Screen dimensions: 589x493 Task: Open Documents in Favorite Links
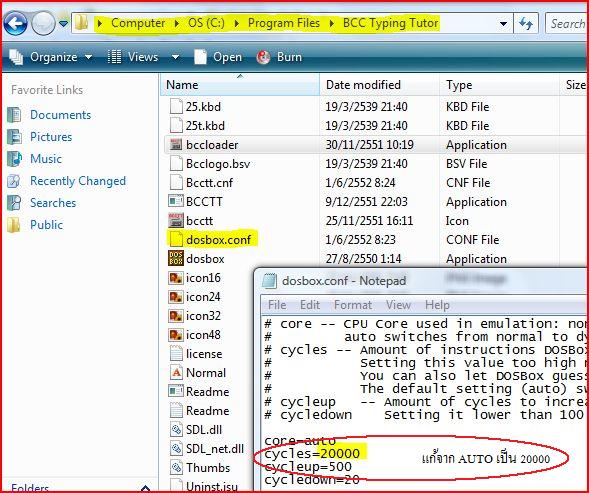point(49,115)
